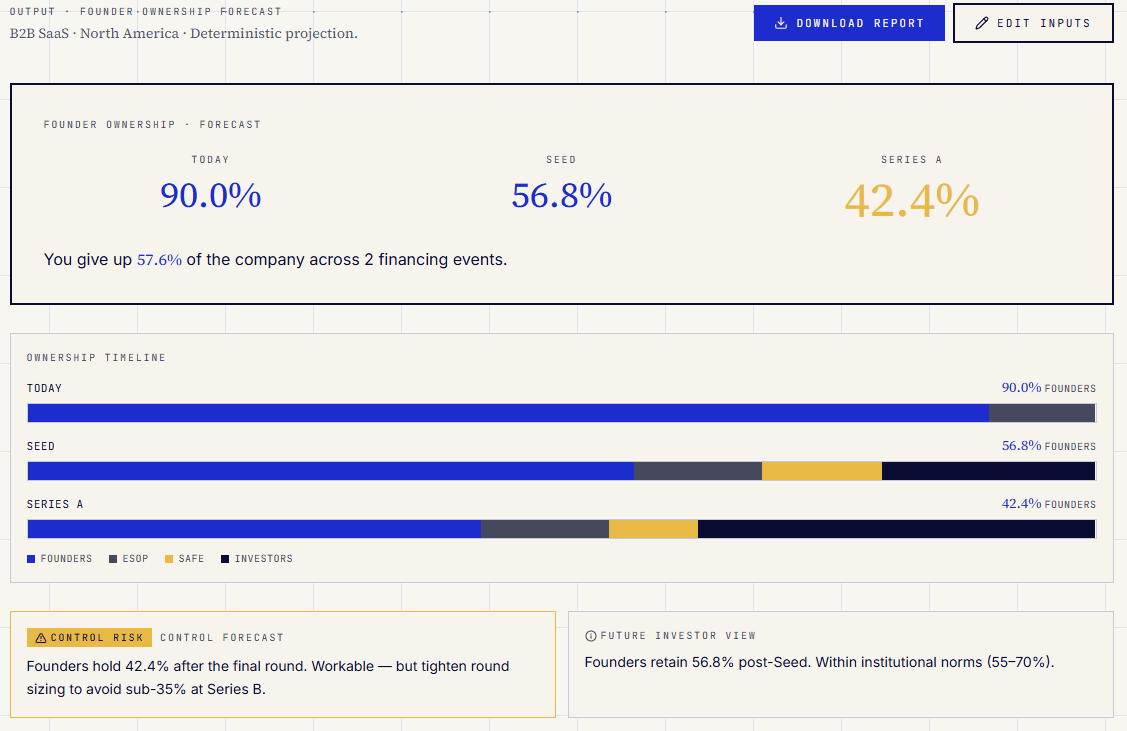
Task: Open Edit Inputs
Action: (x=1033, y=23)
